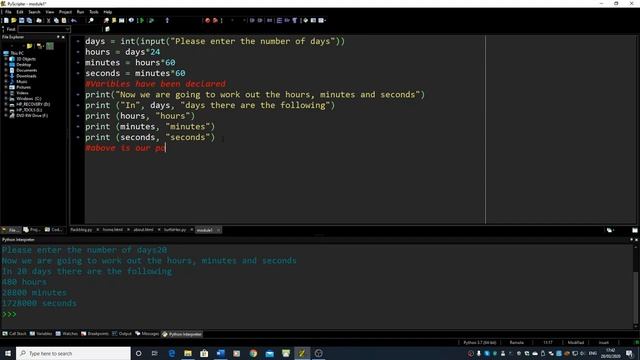Click the taskbar search box
The image size is (640, 360).
73,353
